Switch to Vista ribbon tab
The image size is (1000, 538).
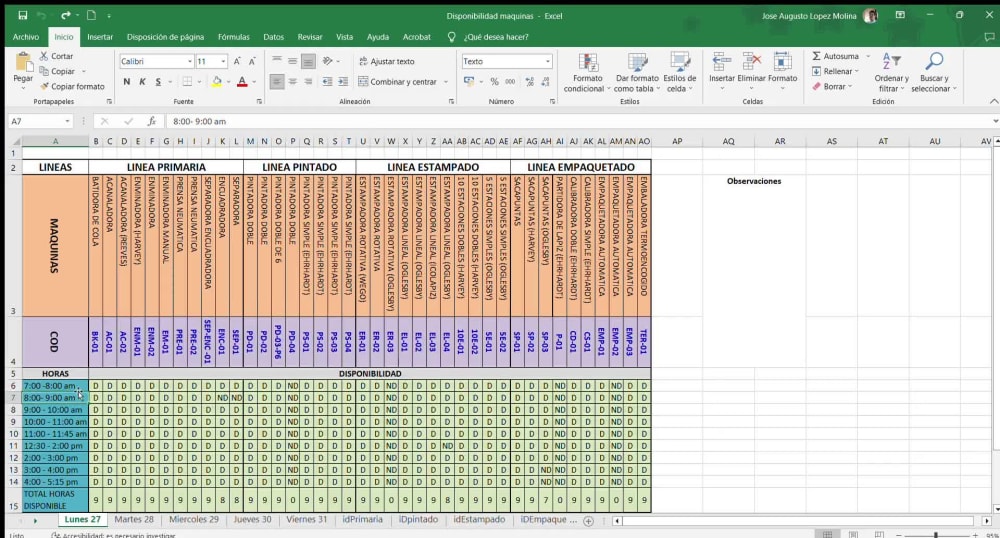pos(344,37)
